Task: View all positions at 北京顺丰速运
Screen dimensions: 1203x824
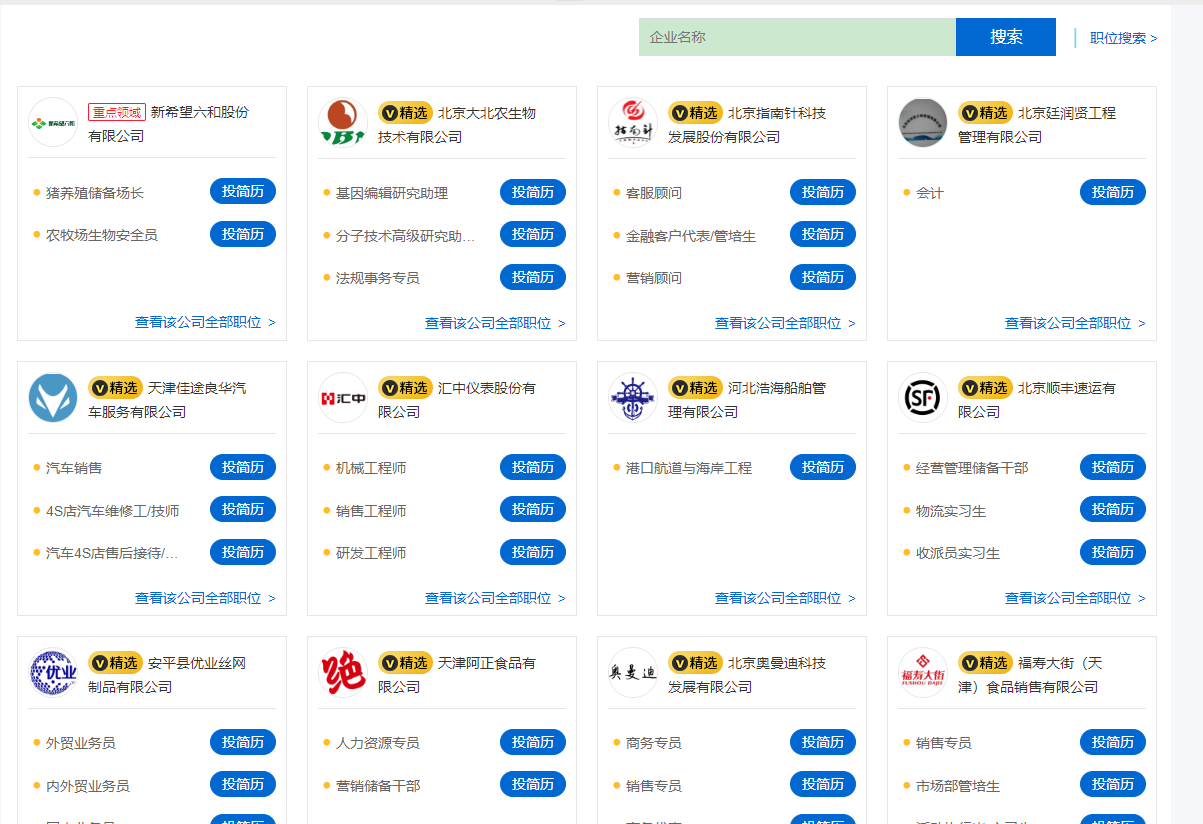Action: point(1074,598)
